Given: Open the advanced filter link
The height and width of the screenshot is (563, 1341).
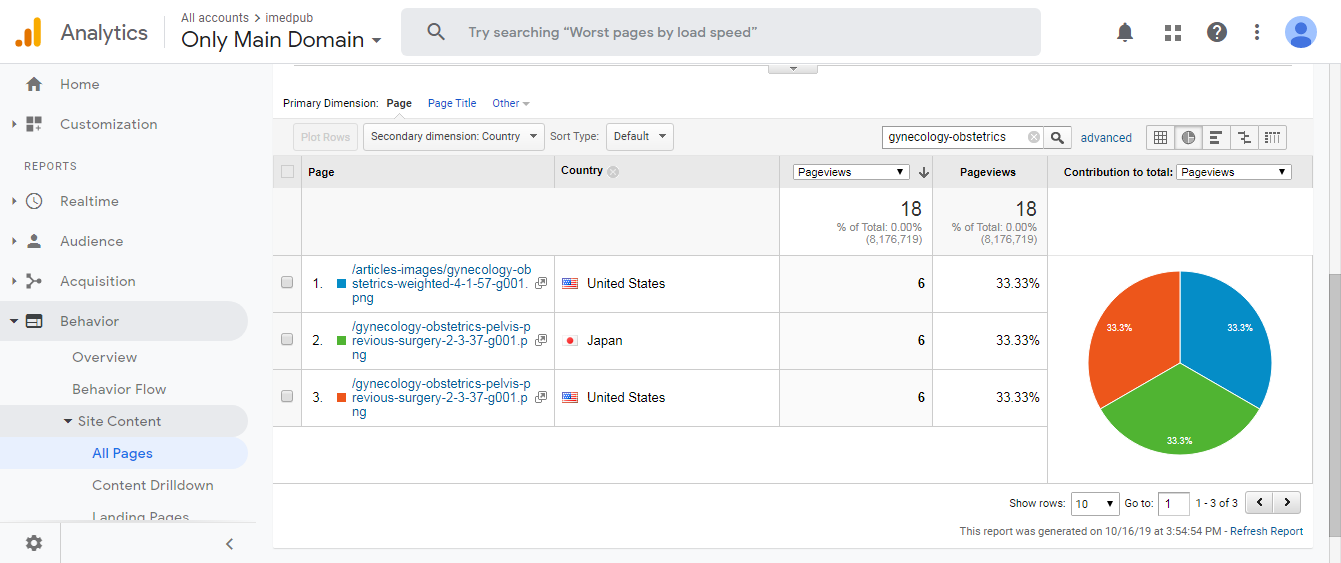Looking at the screenshot, I should pyautogui.click(x=1106, y=138).
